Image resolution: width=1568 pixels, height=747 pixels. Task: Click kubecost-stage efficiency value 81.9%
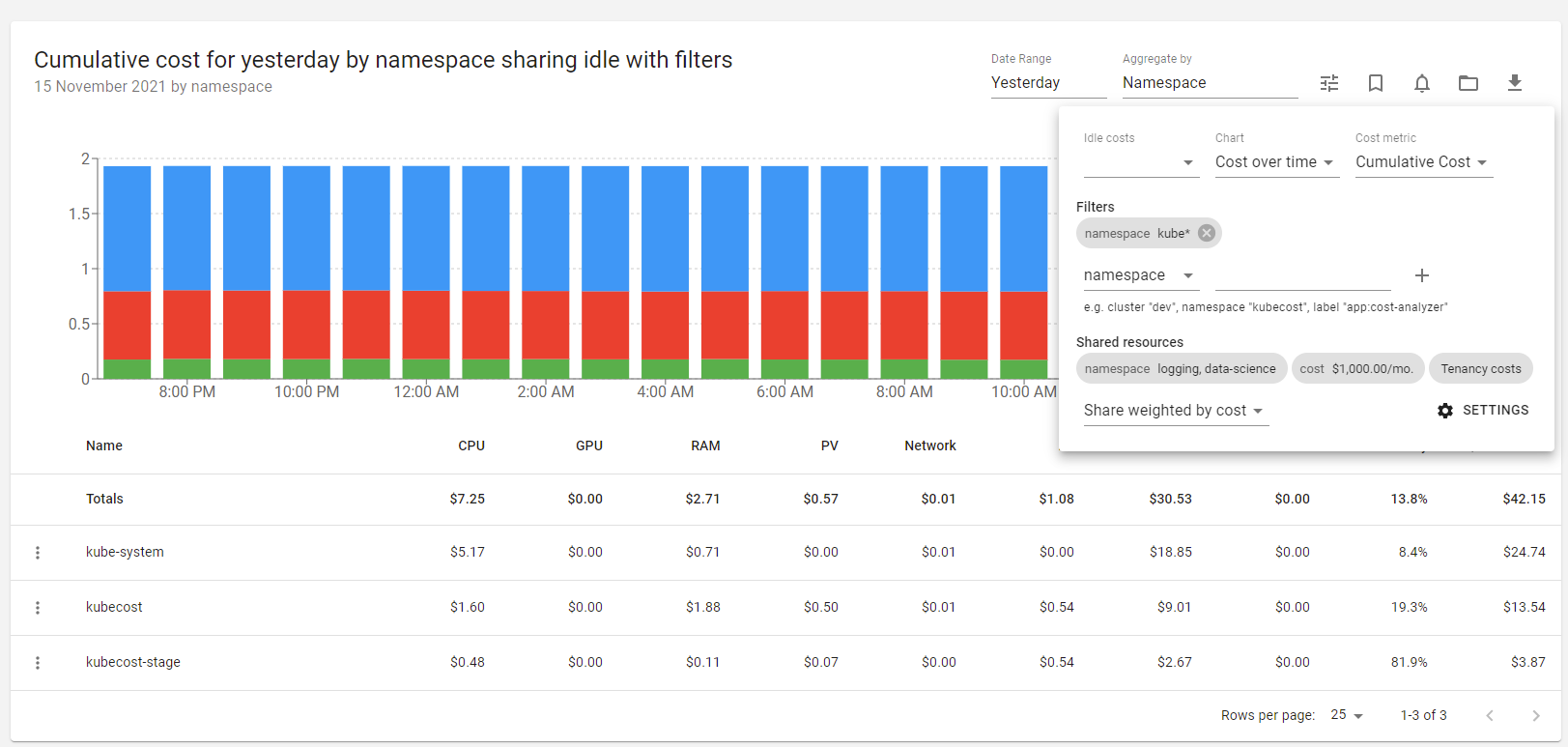click(x=1409, y=662)
